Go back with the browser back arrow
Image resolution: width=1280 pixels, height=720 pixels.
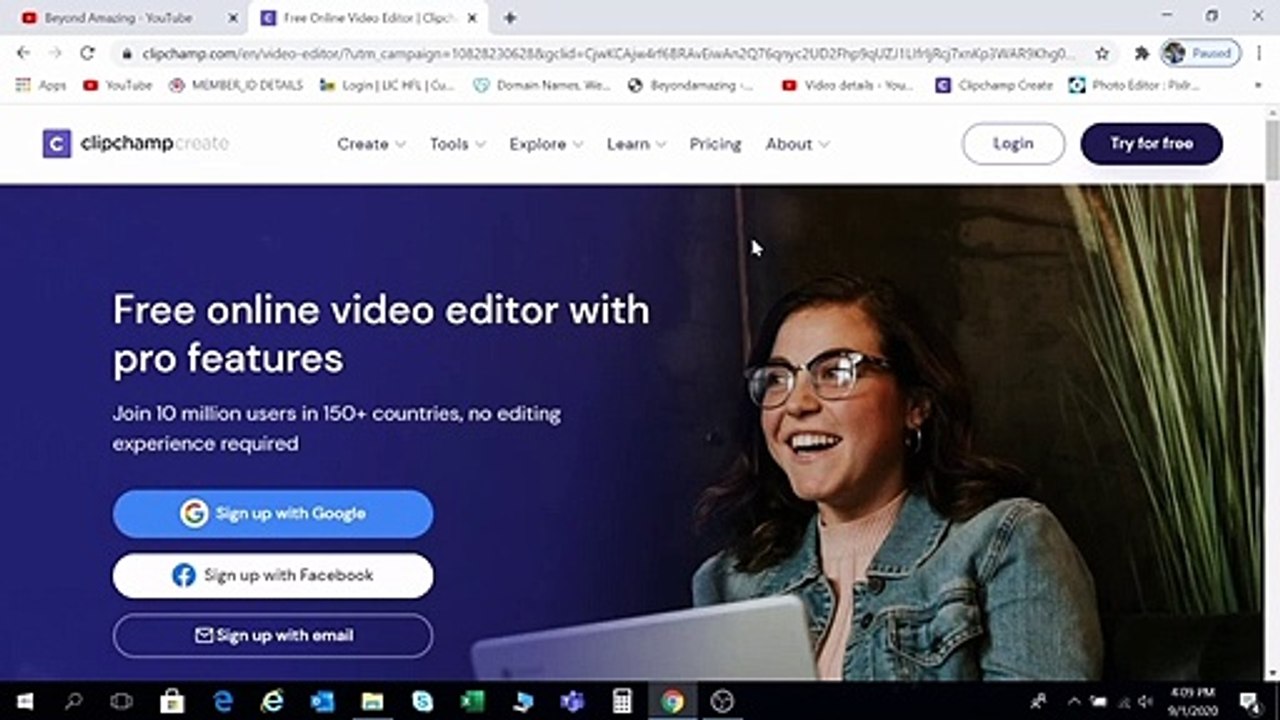pos(24,53)
